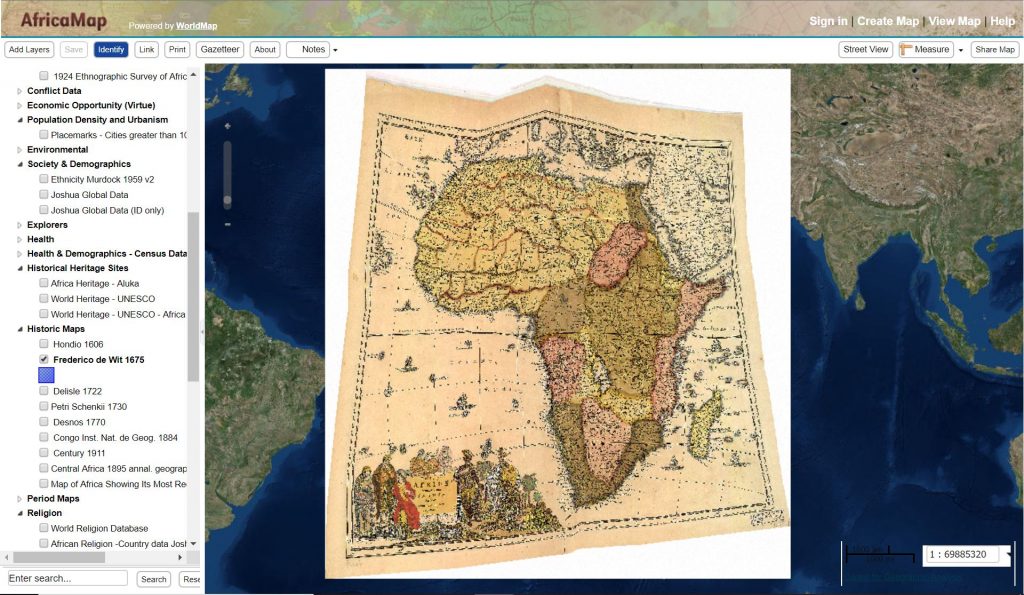Click the Search button
This screenshot has width=1024, height=595.
pos(153,579)
